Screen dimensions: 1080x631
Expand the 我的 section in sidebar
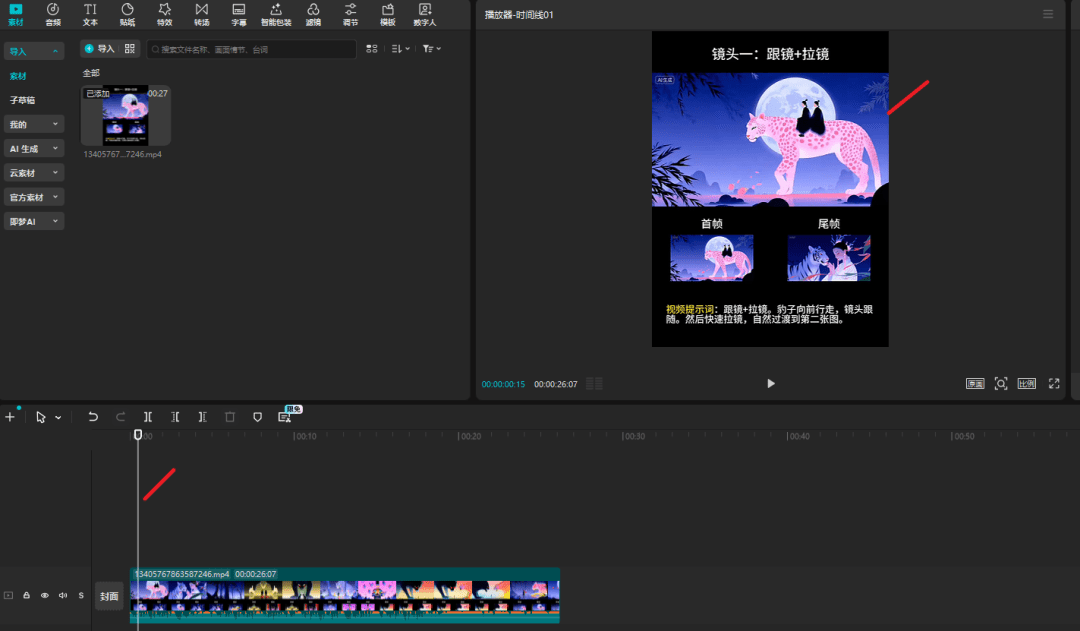(x=33, y=124)
